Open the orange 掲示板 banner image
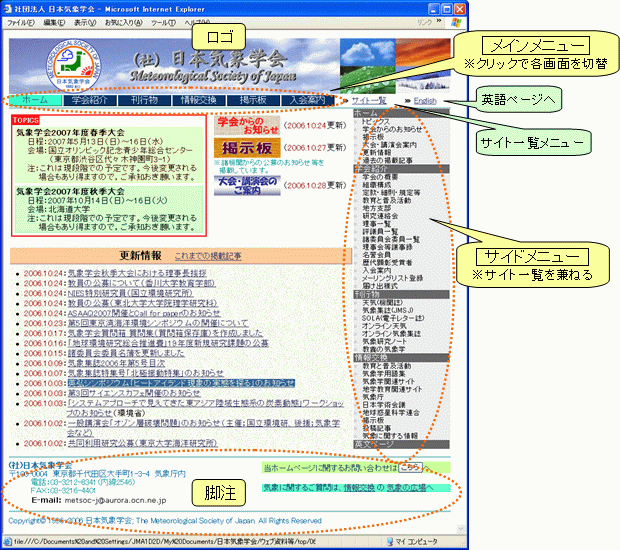Image resolution: width=620 pixels, height=550 pixels. pos(247,148)
